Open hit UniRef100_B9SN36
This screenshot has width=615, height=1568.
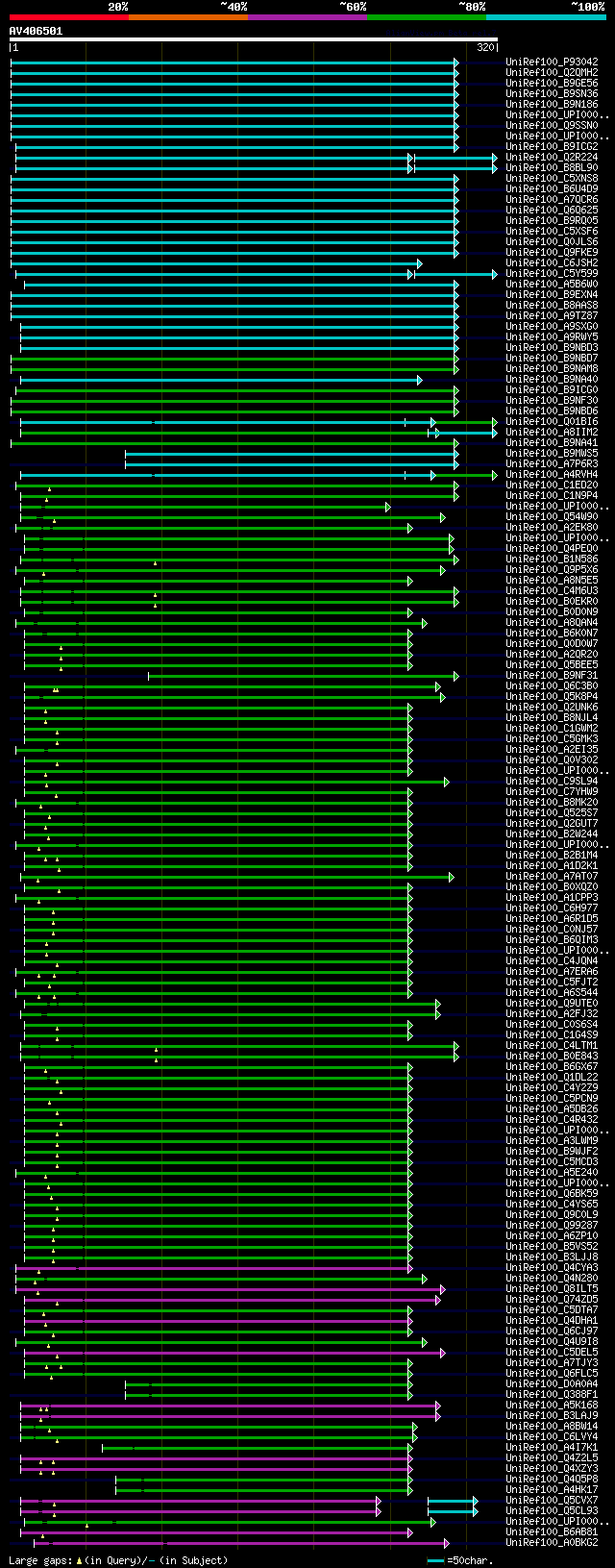552,94
